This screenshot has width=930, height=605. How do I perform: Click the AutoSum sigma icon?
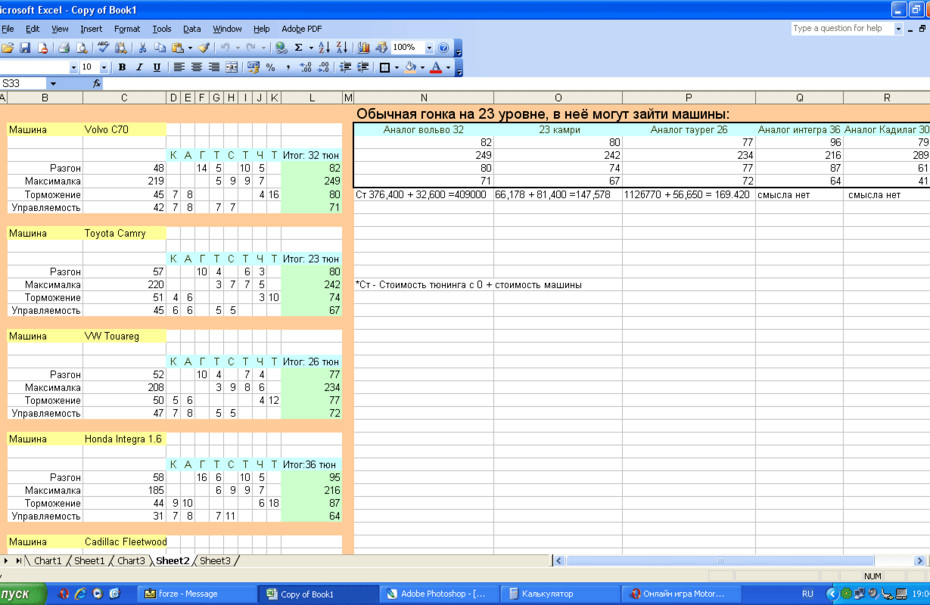(x=299, y=48)
